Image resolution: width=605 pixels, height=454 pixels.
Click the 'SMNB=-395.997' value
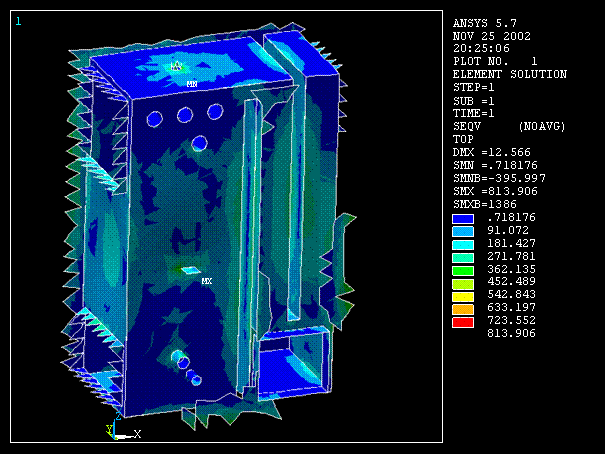pos(499,178)
